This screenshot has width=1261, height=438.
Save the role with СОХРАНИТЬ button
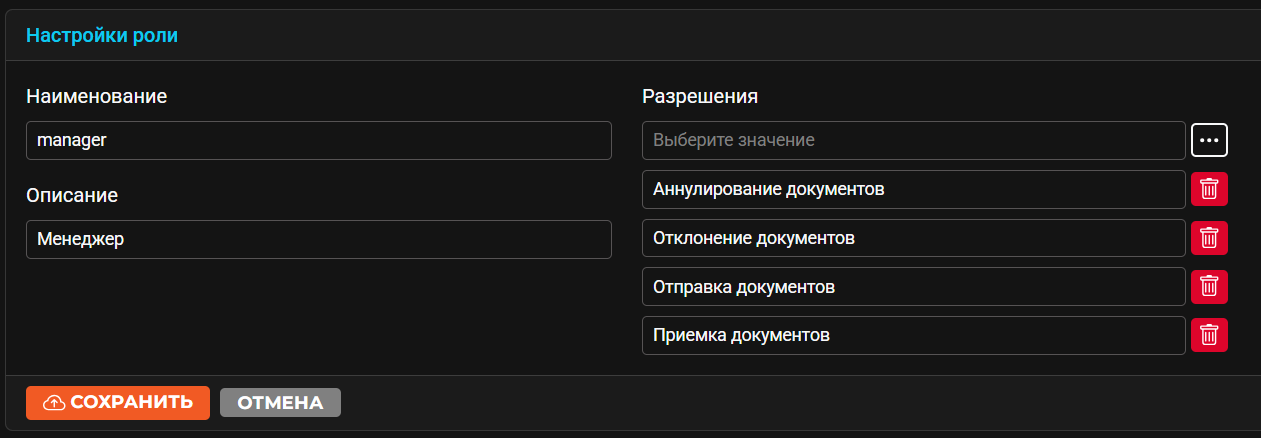coord(118,402)
